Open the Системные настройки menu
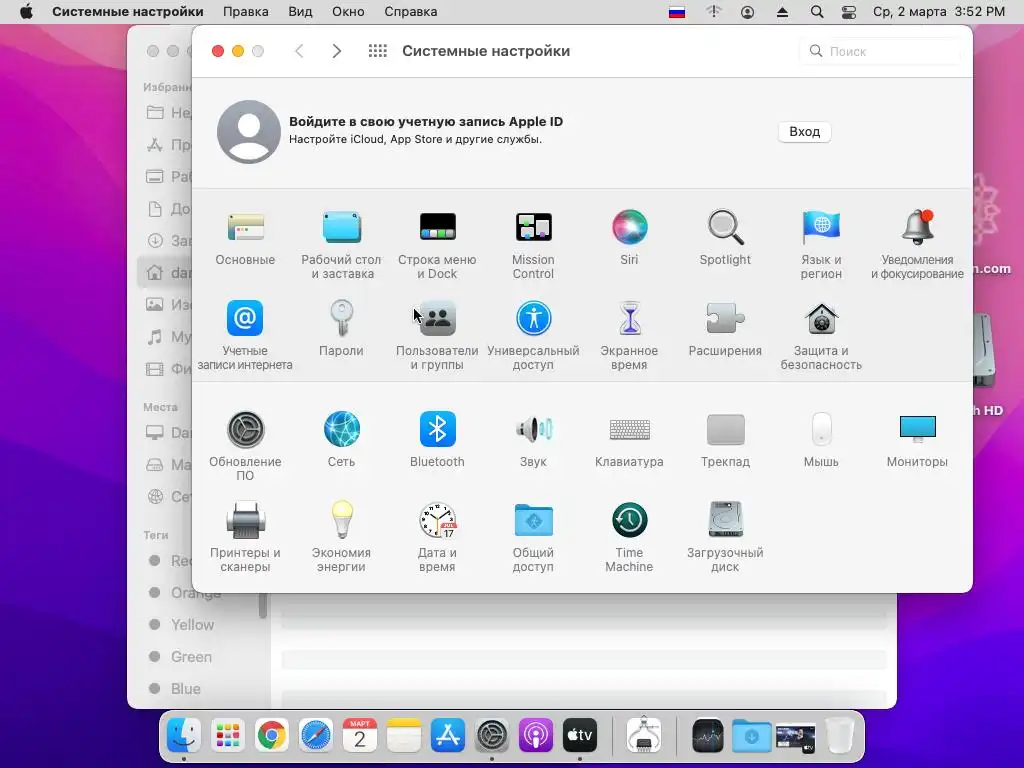 point(128,12)
